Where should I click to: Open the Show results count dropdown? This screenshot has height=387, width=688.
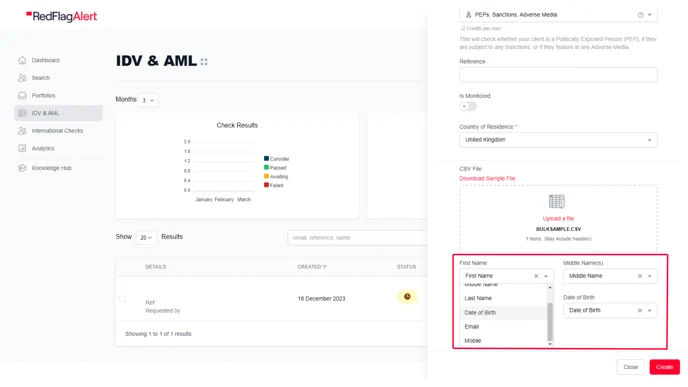[146, 237]
